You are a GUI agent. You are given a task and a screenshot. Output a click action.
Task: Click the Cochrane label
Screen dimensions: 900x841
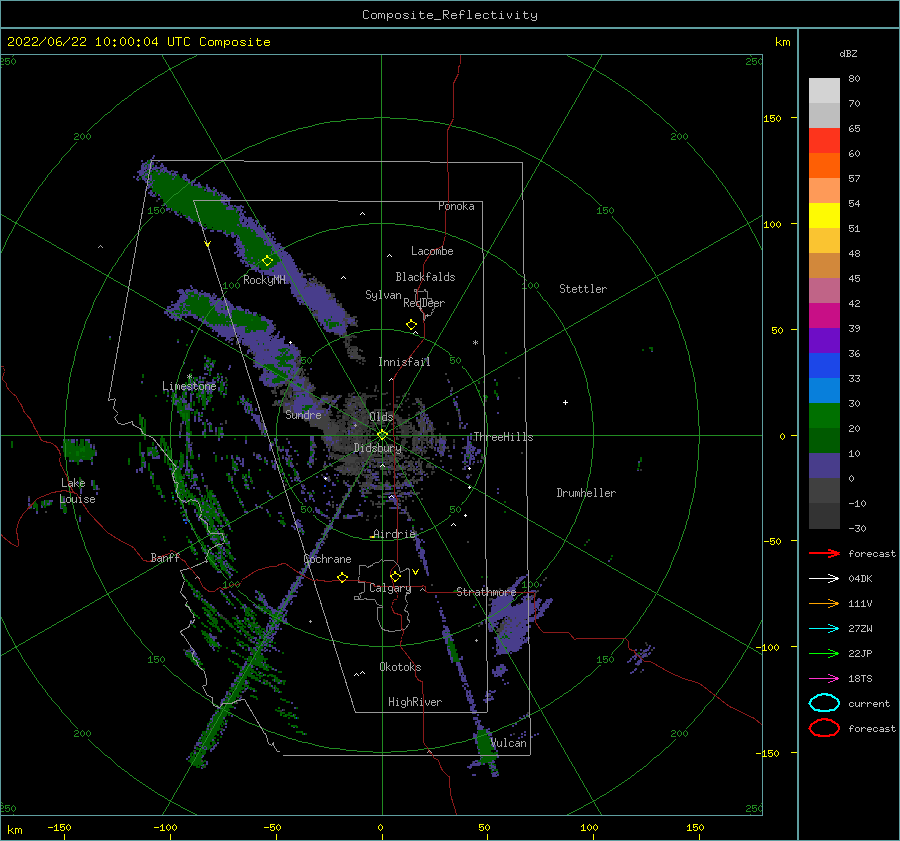[327, 559]
